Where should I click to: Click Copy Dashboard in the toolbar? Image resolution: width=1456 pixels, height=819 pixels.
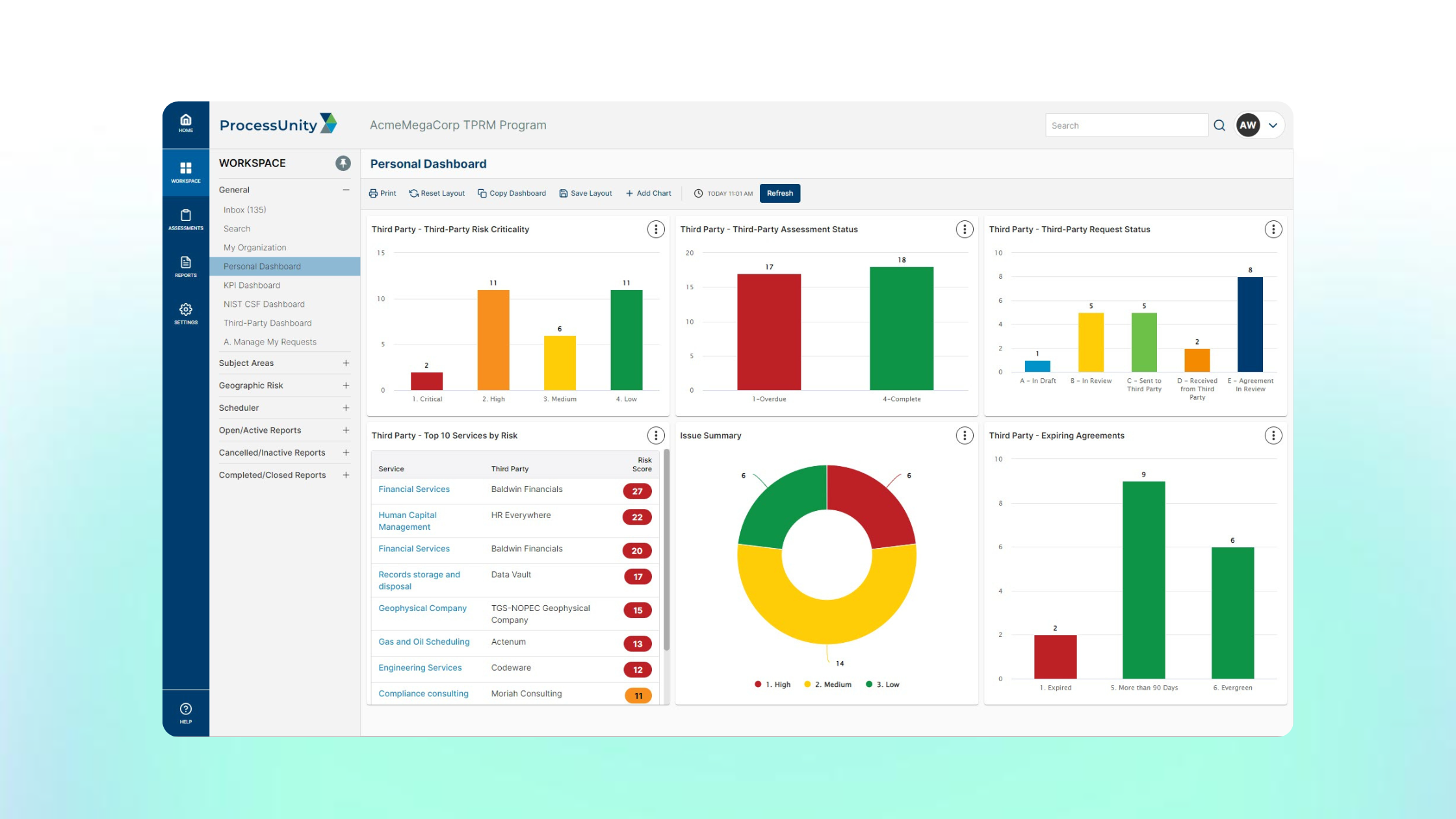(512, 193)
